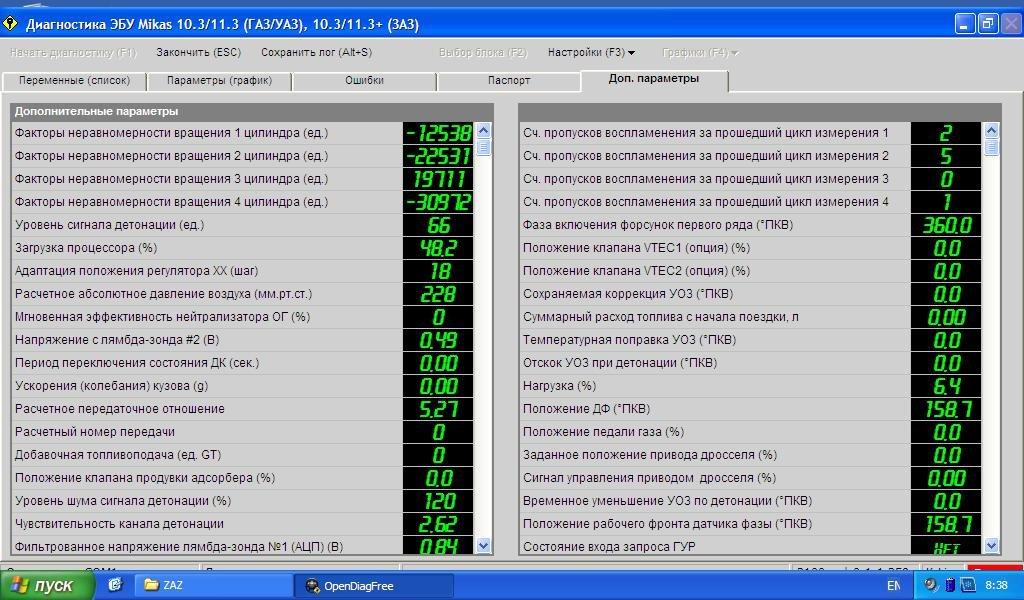Select 'Расчетный номер передачи' row
1024x600 pixels.
click(x=242, y=432)
